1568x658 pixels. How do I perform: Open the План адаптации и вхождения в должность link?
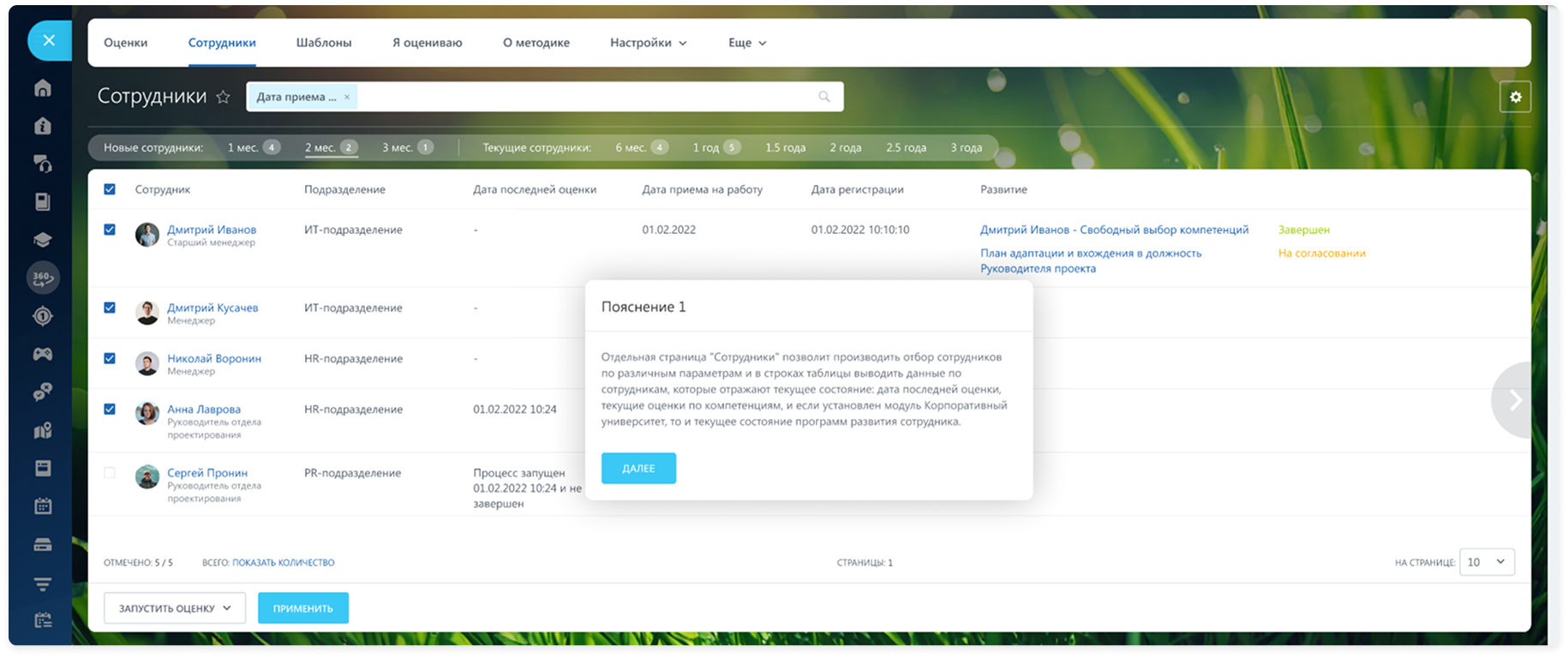(1091, 260)
